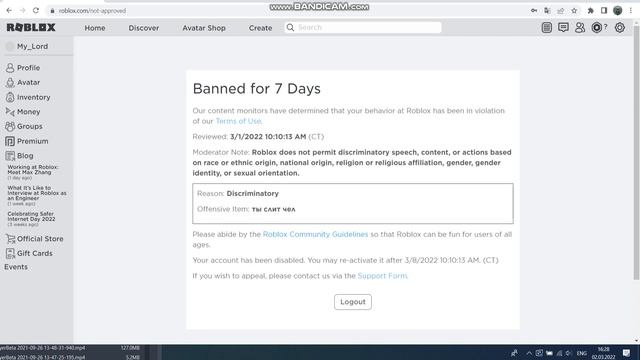Open Inventory in the sidebar
Screen dimensions: 640x360
(x=28, y=97)
